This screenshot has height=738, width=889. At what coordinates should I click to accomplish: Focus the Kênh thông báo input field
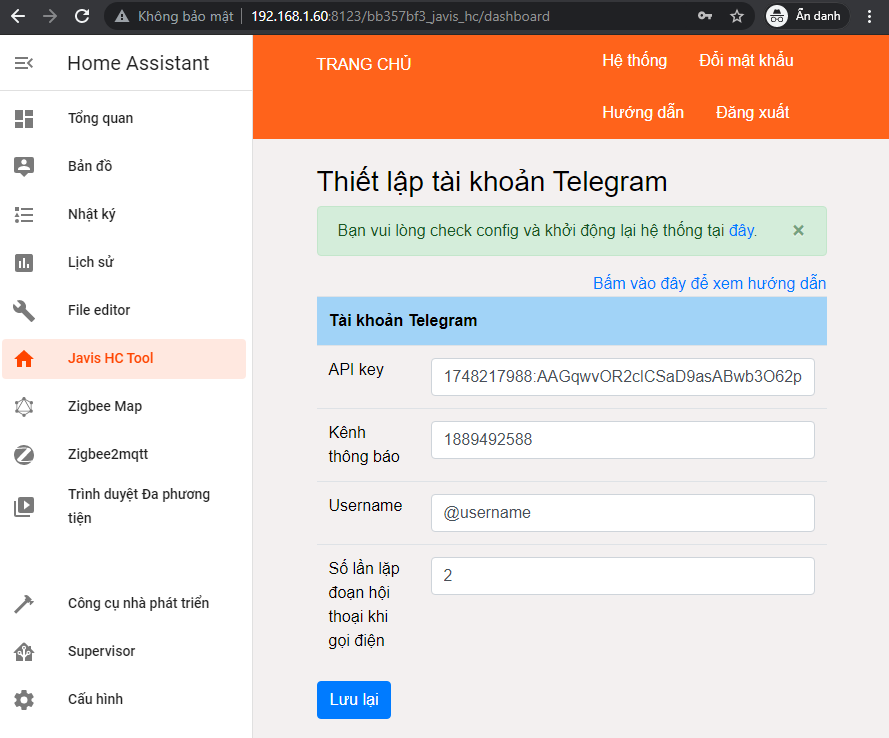pos(623,440)
